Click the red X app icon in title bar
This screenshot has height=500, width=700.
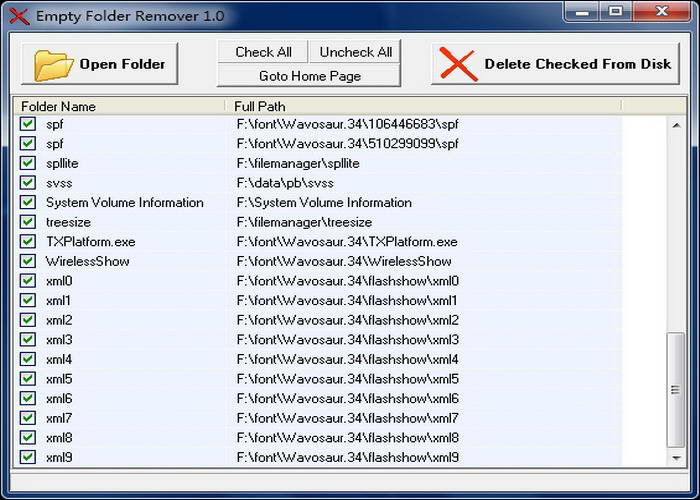[19, 16]
